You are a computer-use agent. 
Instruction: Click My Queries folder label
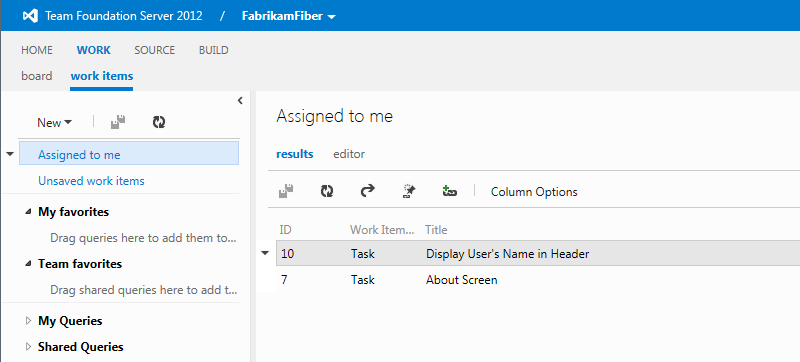[70, 321]
